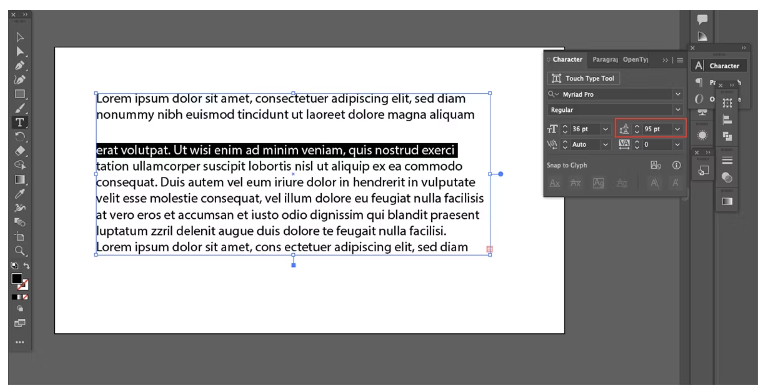
Task: Toggle Snap to Glyph icon button
Action: 656,165
